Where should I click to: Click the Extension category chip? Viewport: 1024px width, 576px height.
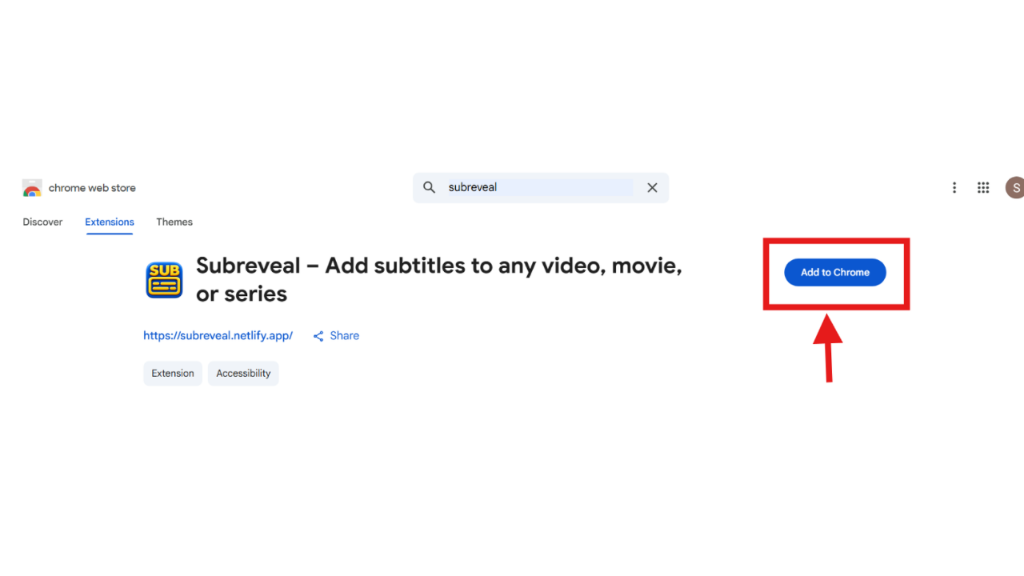(x=172, y=374)
